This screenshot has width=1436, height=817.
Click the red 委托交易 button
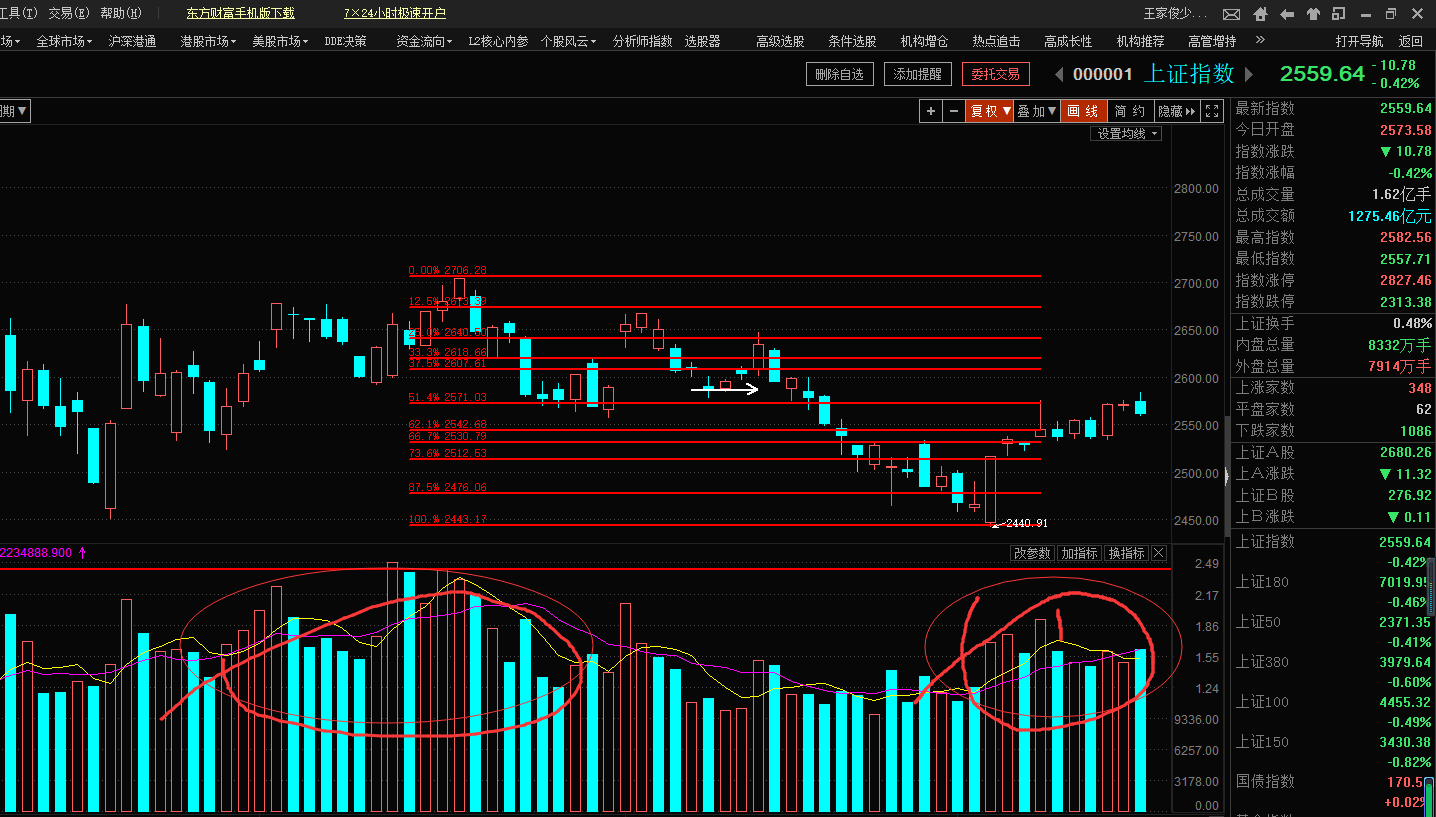pos(995,74)
